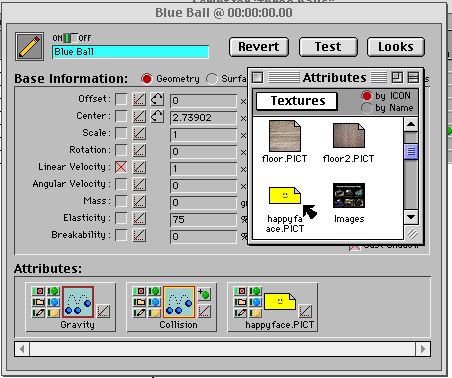Open the Offset animation graph icon
Screen dimensions: 452x378
139,99
